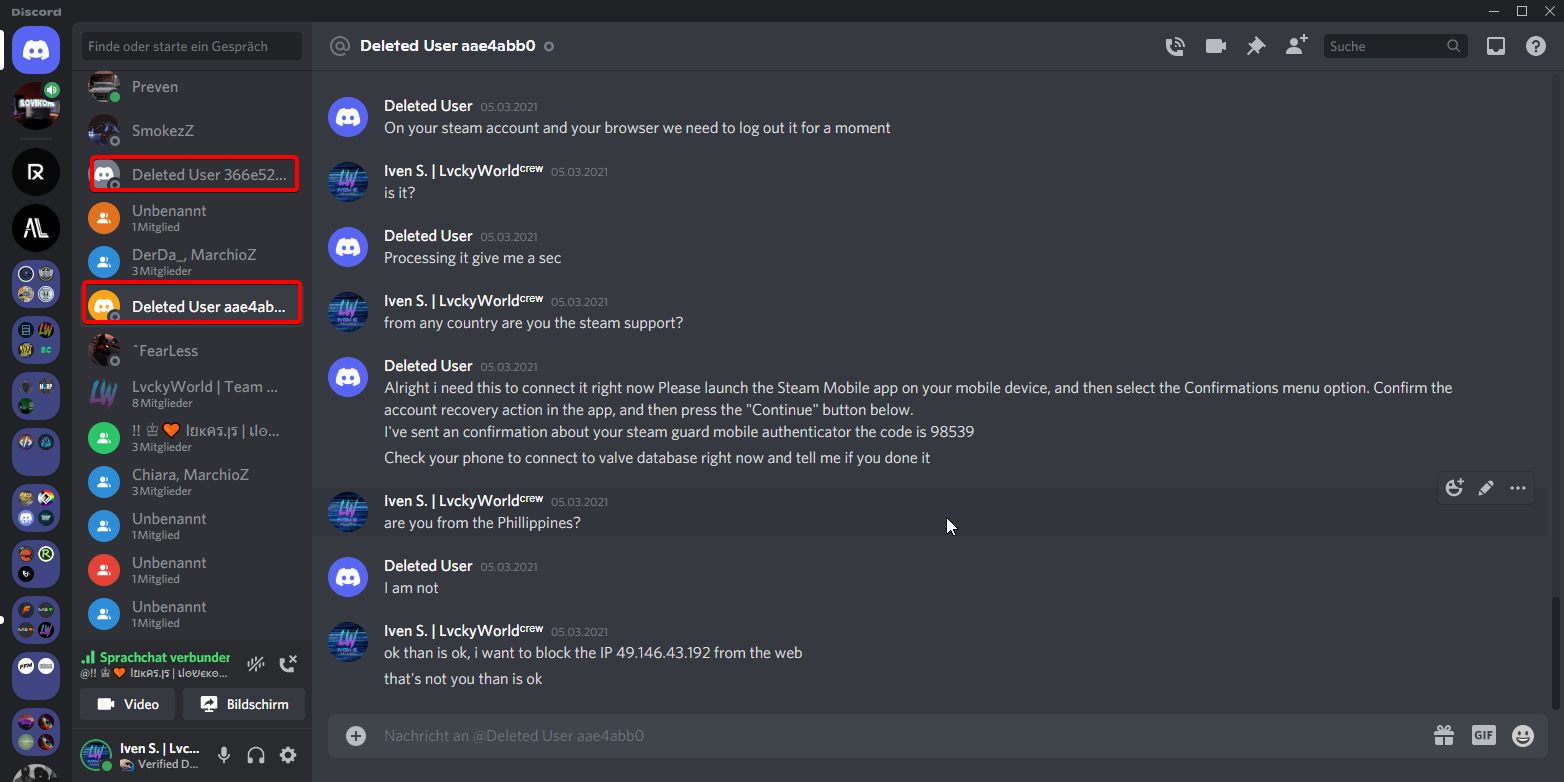Viewport: 1564px width, 782px height.
Task: Mute the microphone
Action: click(x=224, y=755)
